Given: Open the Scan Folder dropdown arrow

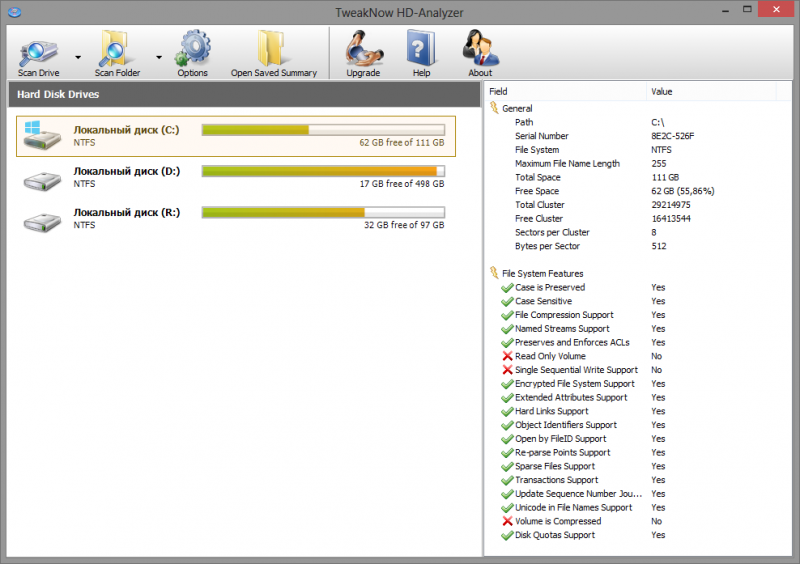Looking at the screenshot, I should (x=159, y=57).
